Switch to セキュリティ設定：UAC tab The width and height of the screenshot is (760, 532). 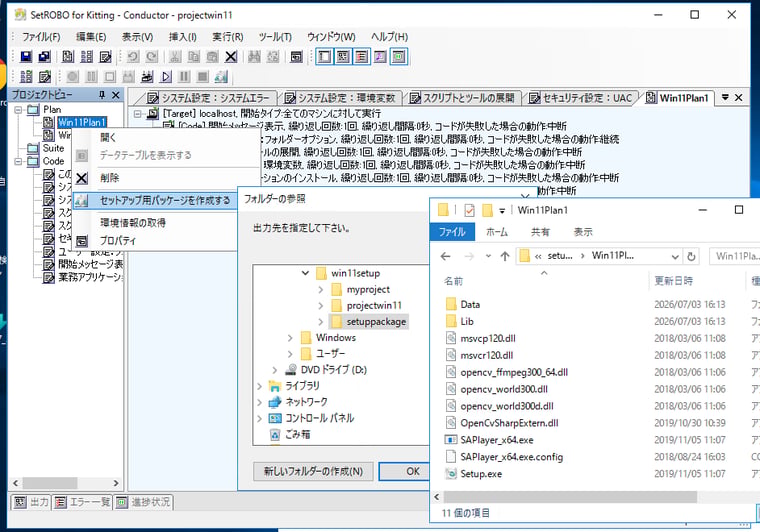tap(581, 98)
